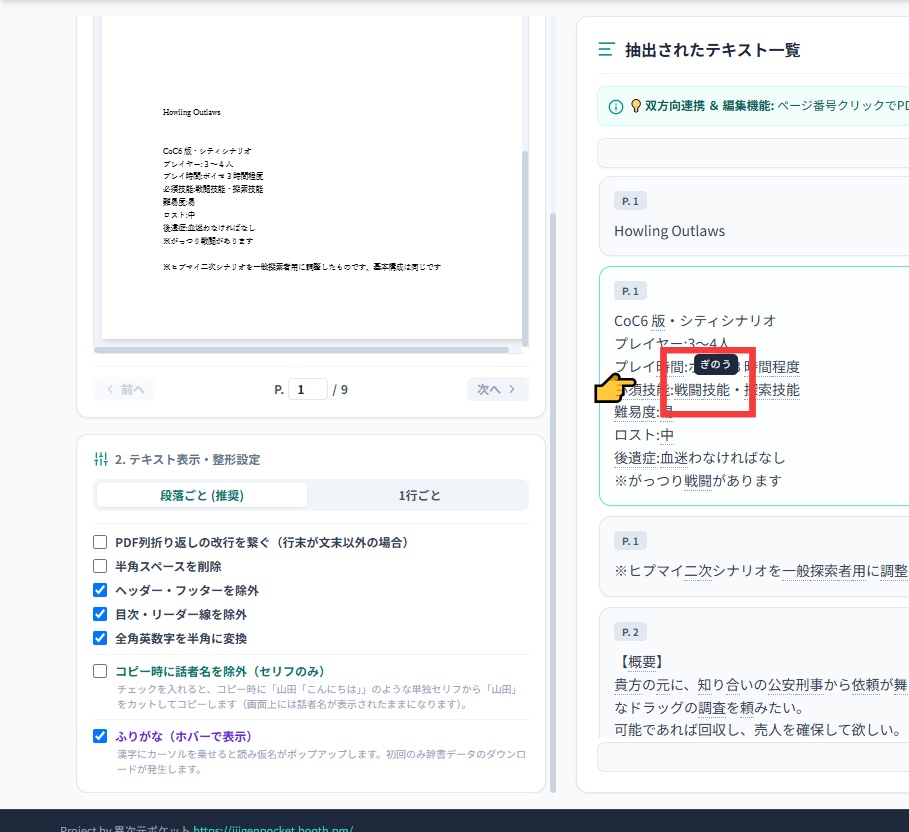Image resolution: width=909 pixels, height=832 pixels.
Task: Disable ふりがな（ホバーで表示） checkbox
Action: (x=100, y=736)
